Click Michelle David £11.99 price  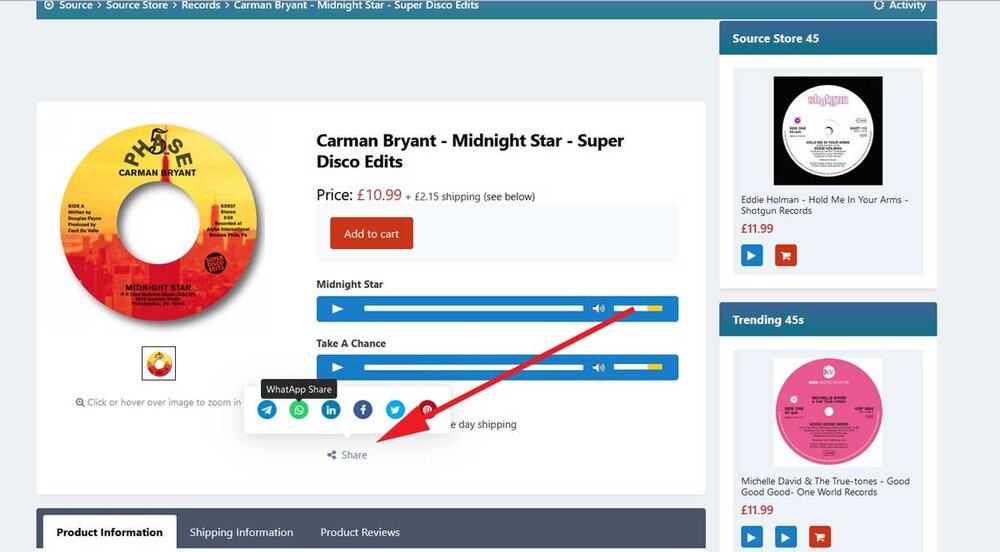(757, 510)
